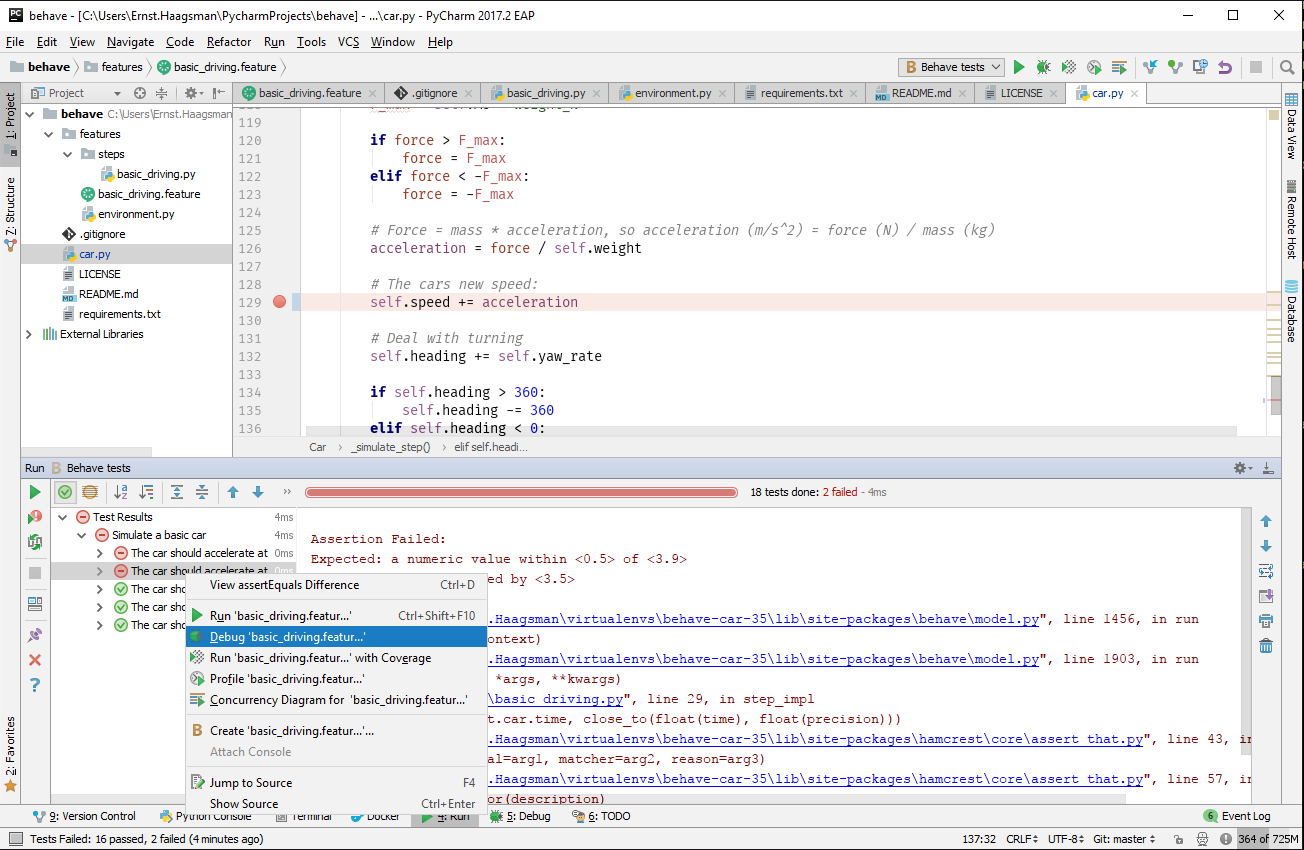Image resolution: width=1304 pixels, height=850 pixels.
Task: Clear console with trash can icon
Action: (x=1266, y=646)
